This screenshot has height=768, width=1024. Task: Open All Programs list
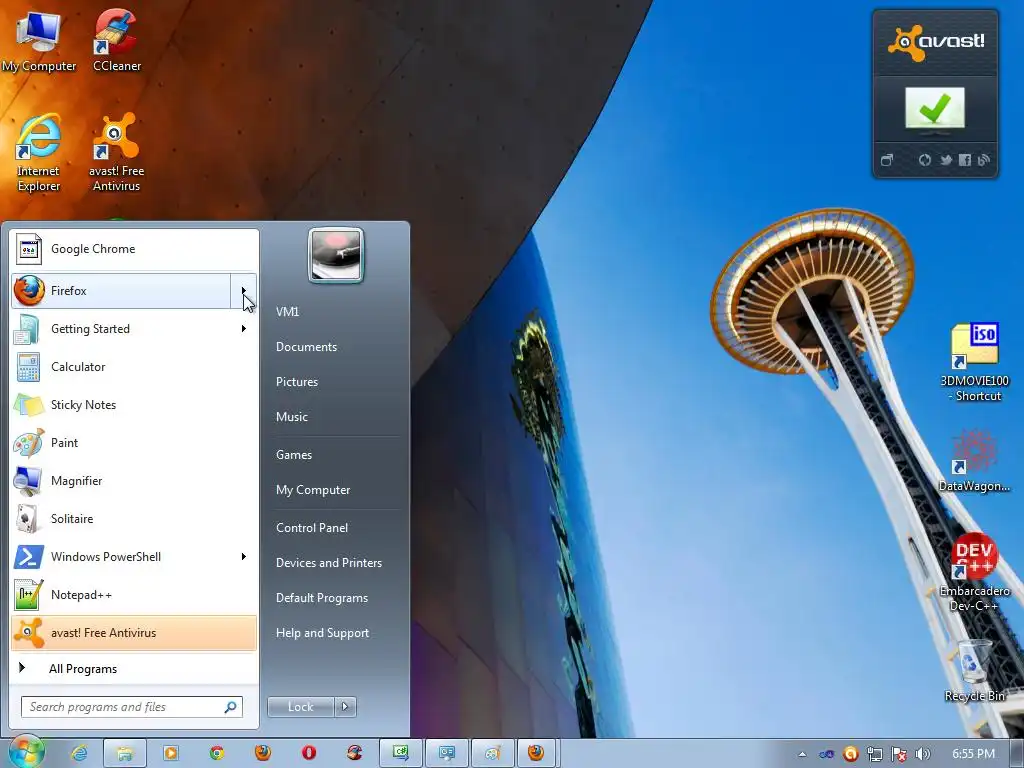[134, 669]
